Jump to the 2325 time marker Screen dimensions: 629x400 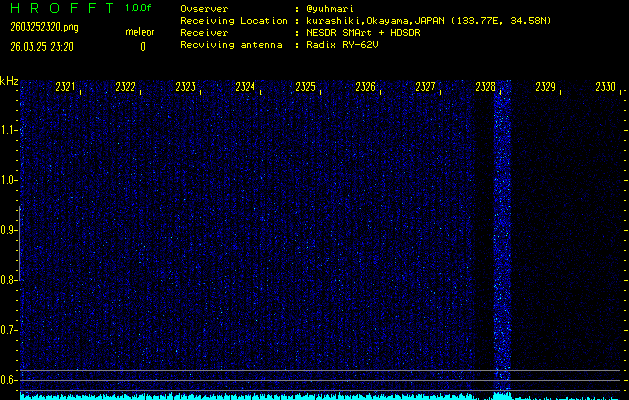click(306, 88)
